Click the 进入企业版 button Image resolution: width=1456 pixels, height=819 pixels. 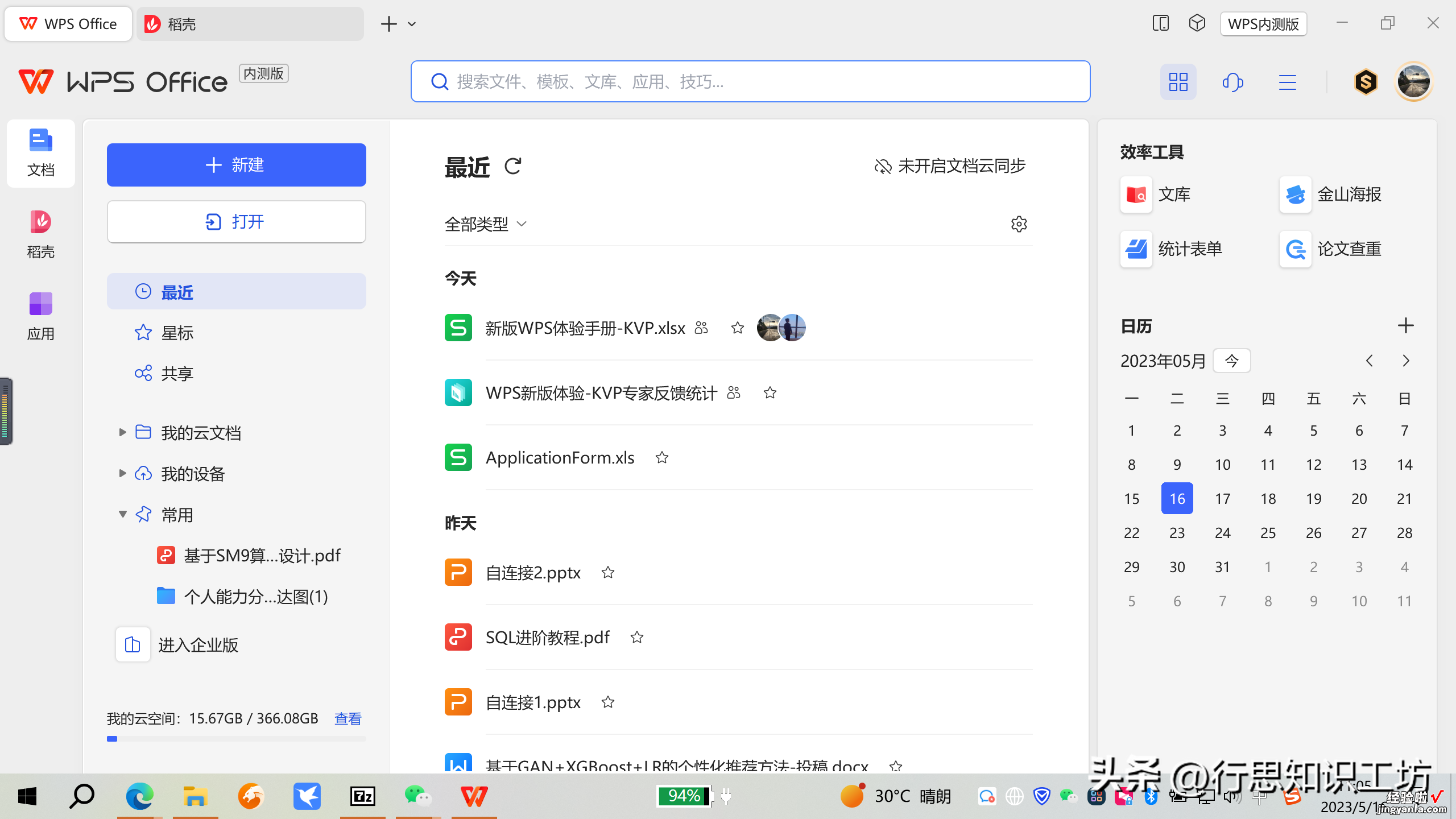click(x=177, y=645)
